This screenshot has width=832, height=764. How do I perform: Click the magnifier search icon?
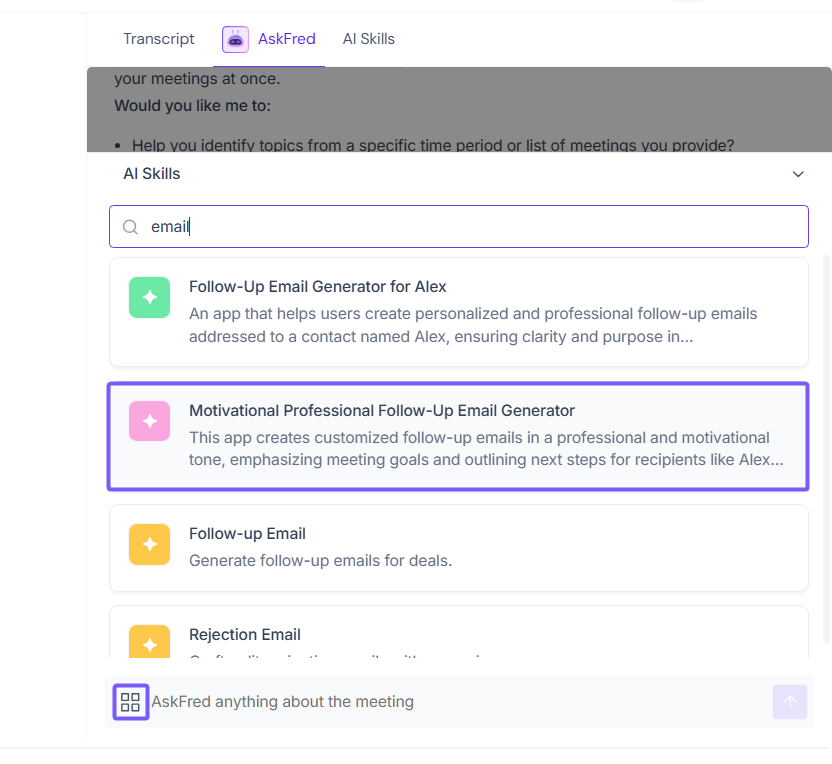(x=130, y=227)
